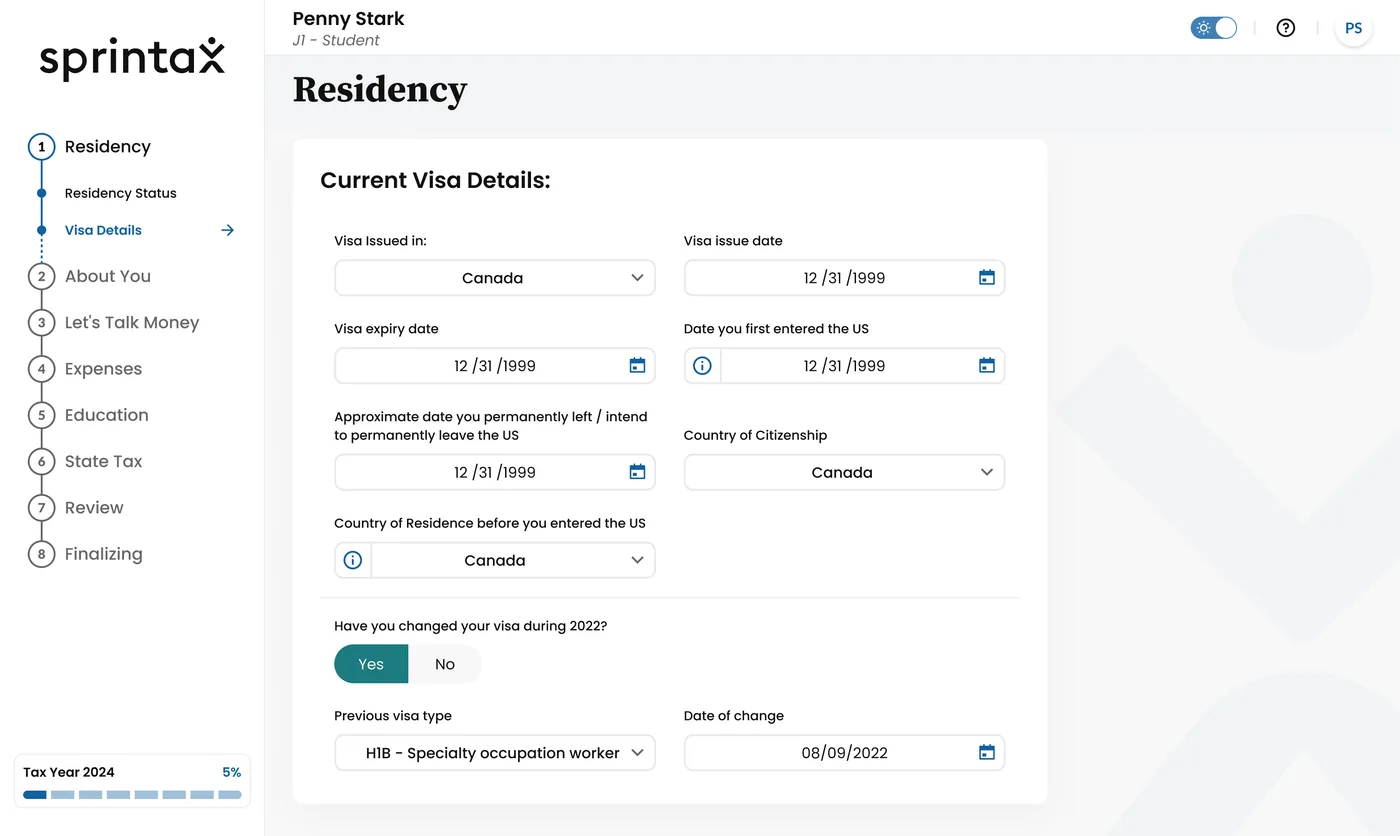Click step 2 circle icon
This screenshot has height=836, width=1400.
41,276
